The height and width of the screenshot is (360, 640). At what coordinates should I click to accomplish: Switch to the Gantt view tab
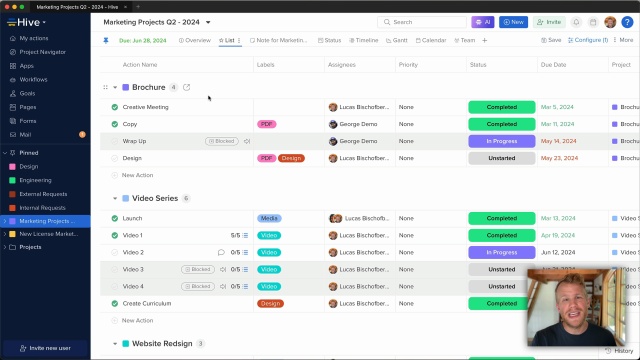(x=397, y=40)
